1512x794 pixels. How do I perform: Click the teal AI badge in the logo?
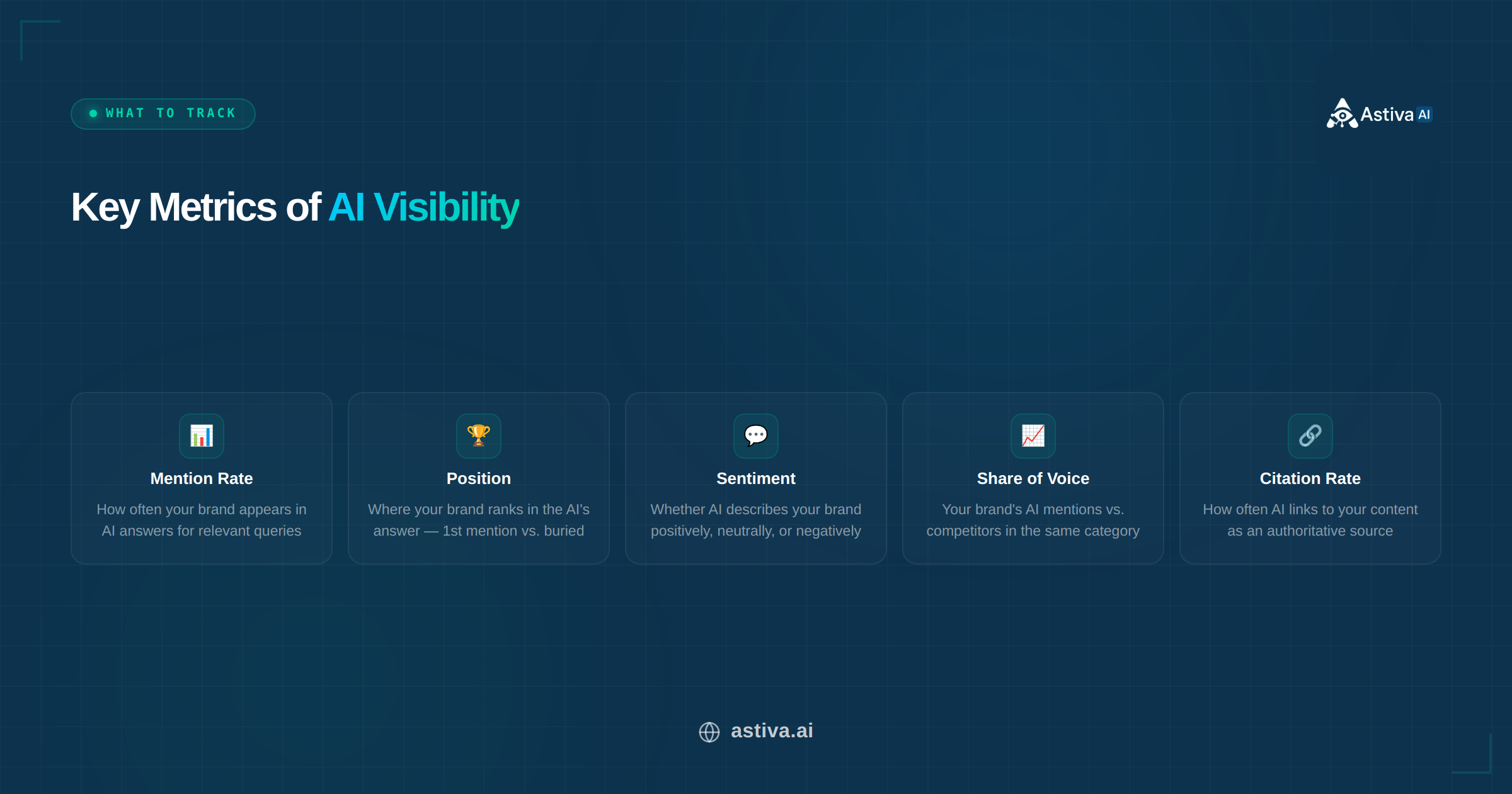tap(1424, 113)
